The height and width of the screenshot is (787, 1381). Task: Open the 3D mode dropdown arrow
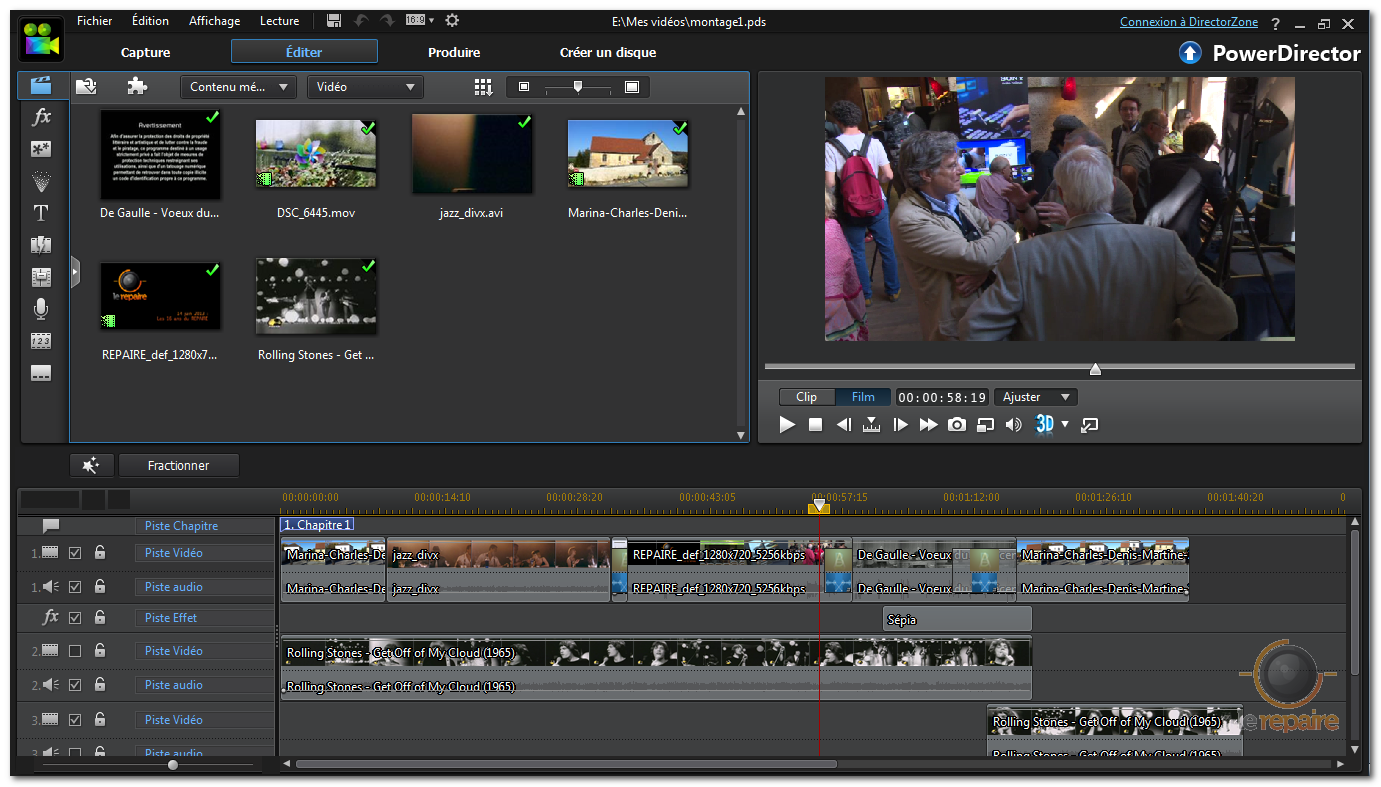(1065, 425)
